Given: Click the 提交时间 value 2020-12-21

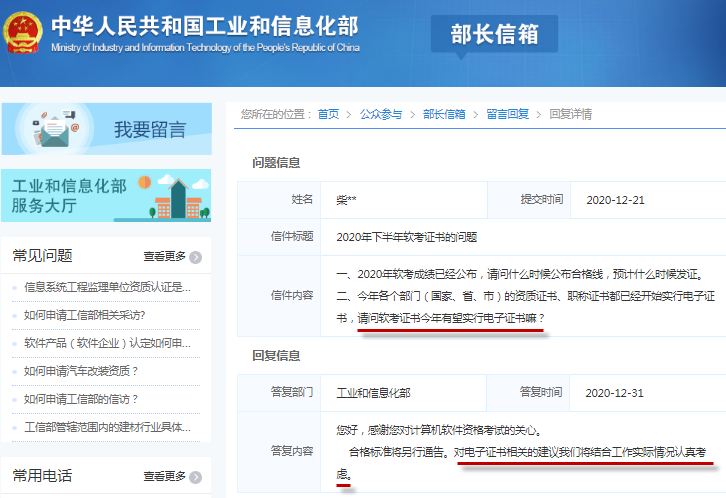Looking at the screenshot, I should point(615,200).
